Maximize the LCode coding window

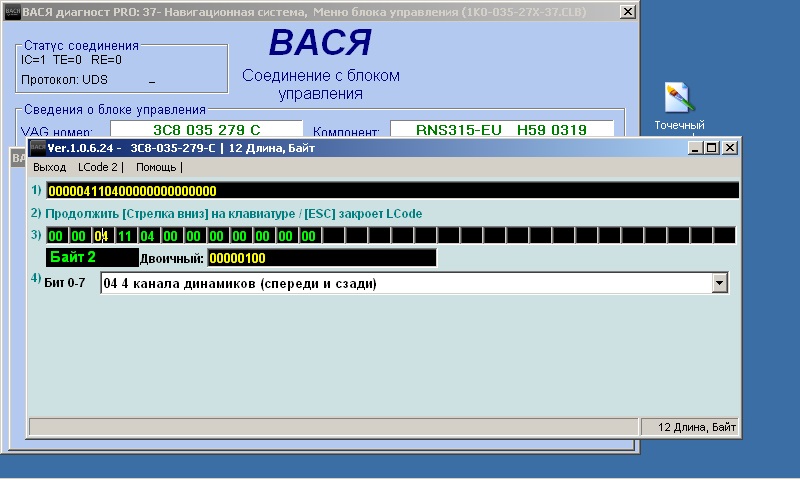712,148
